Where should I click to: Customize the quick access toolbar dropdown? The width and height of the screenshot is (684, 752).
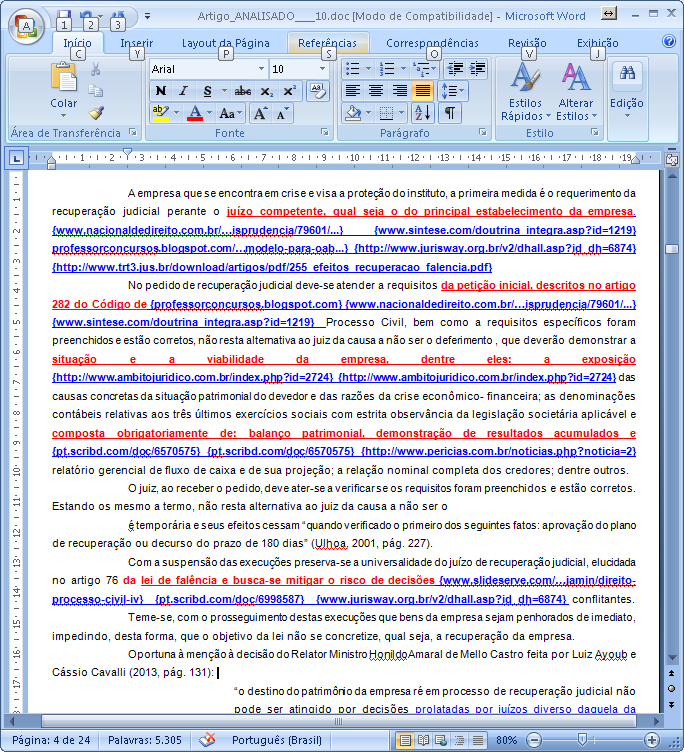[x=148, y=16]
